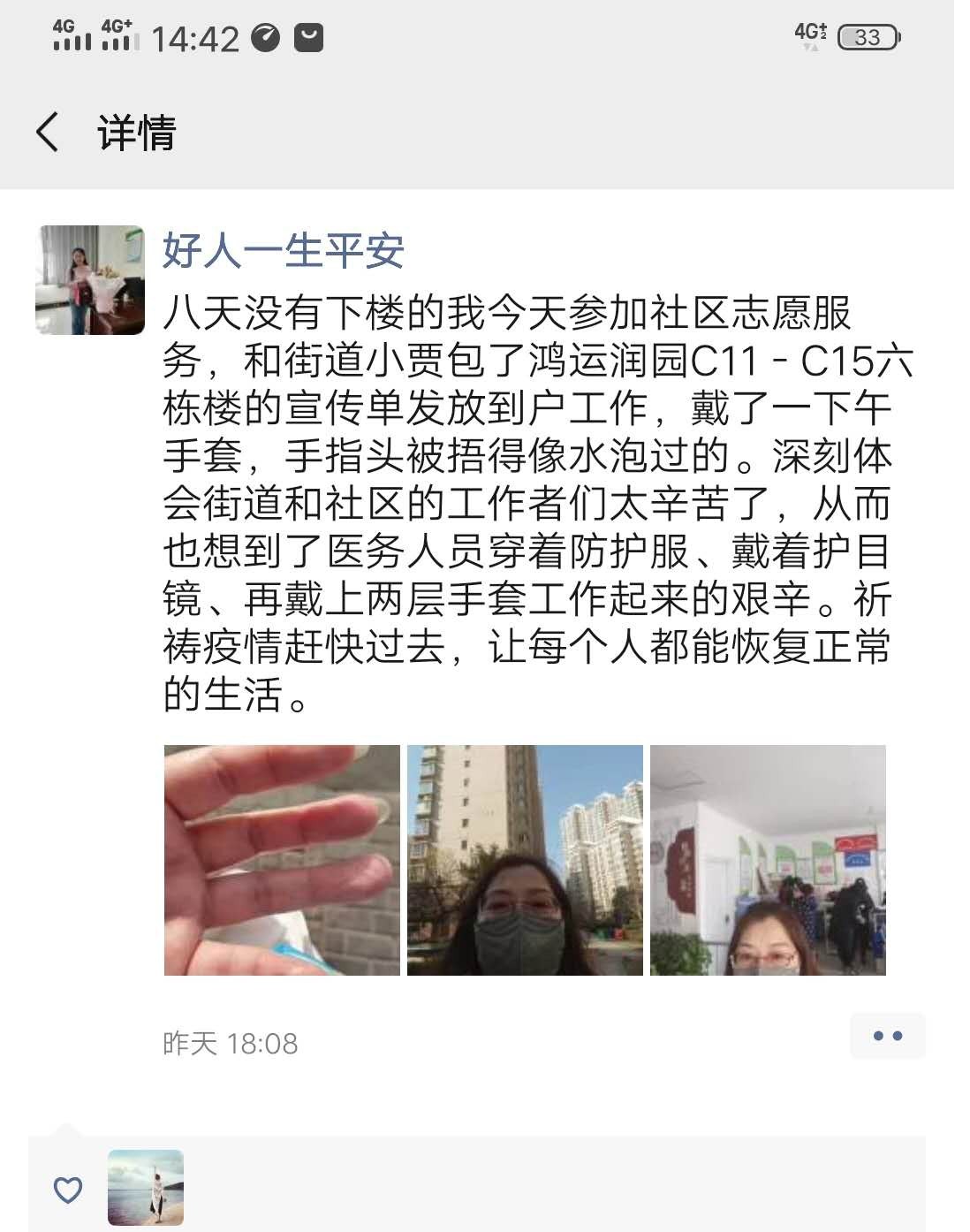Tap the smiley-face notification icon
The image size is (970, 1232).
coord(308,37)
